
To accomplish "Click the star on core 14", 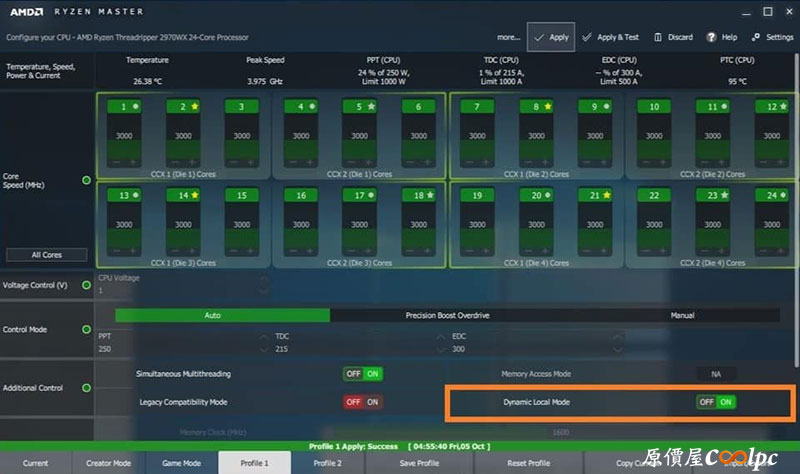I will click(195, 195).
